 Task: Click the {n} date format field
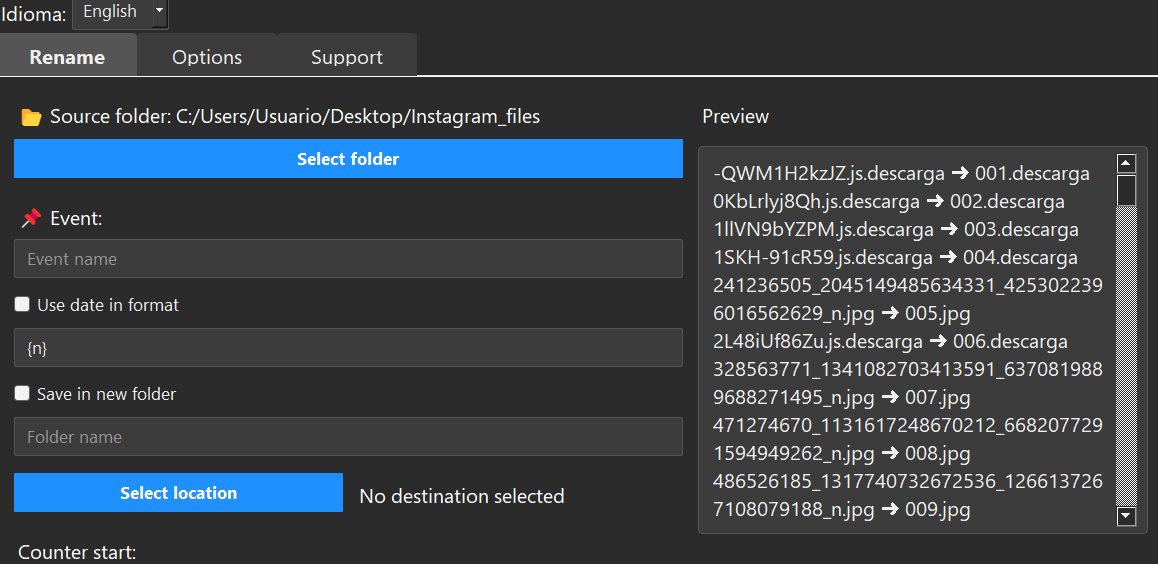tap(348, 349)
